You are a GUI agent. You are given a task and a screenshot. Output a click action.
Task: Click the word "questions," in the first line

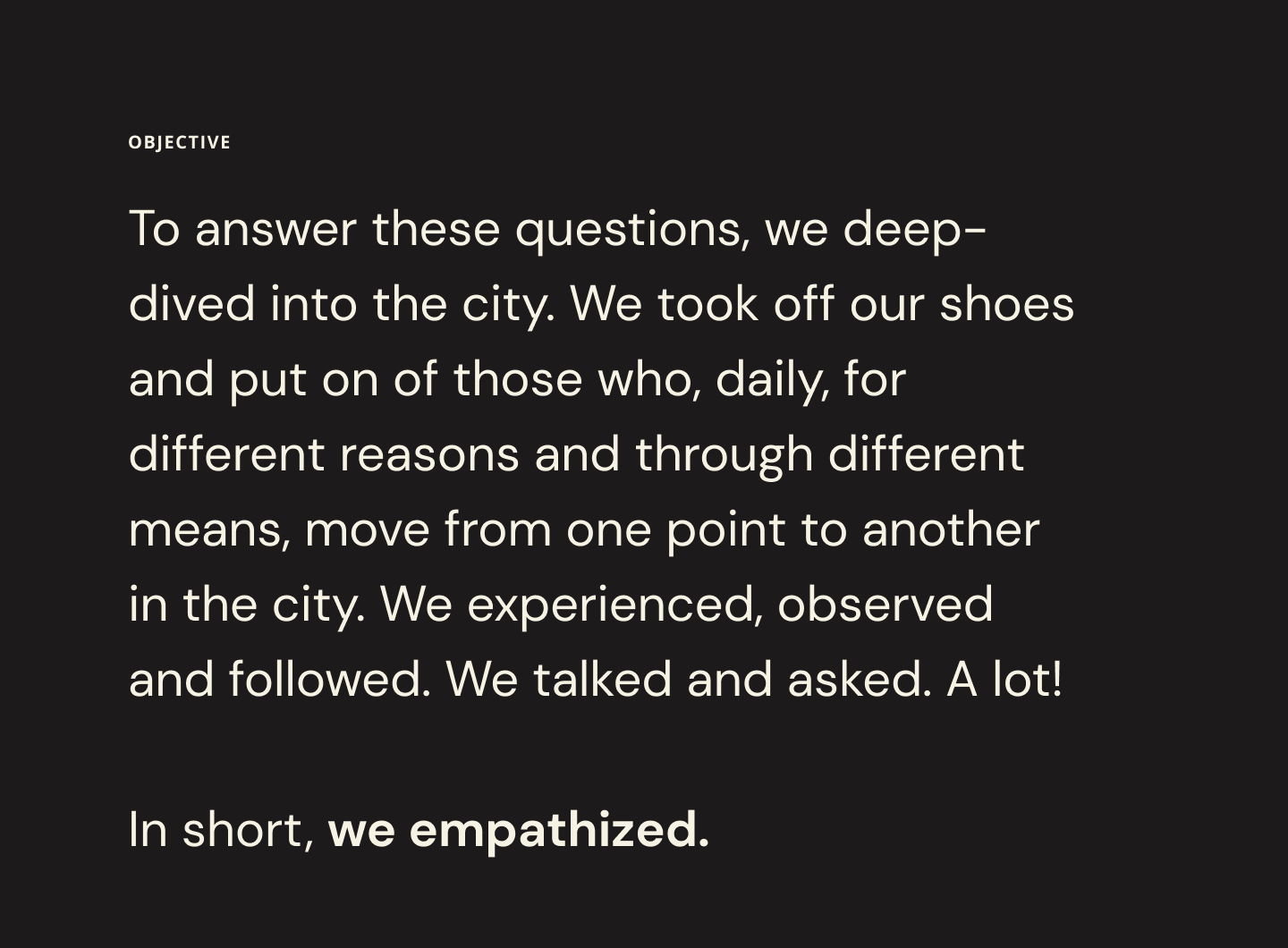(631, 229)
